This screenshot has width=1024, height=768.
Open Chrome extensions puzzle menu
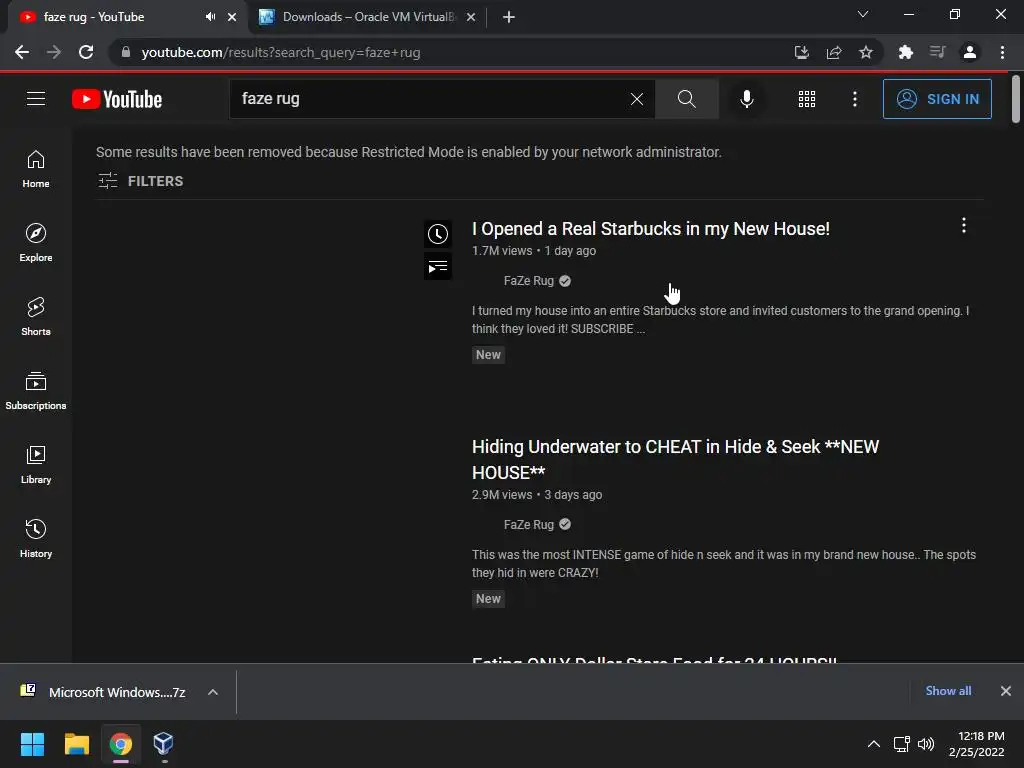coord(906,52)
